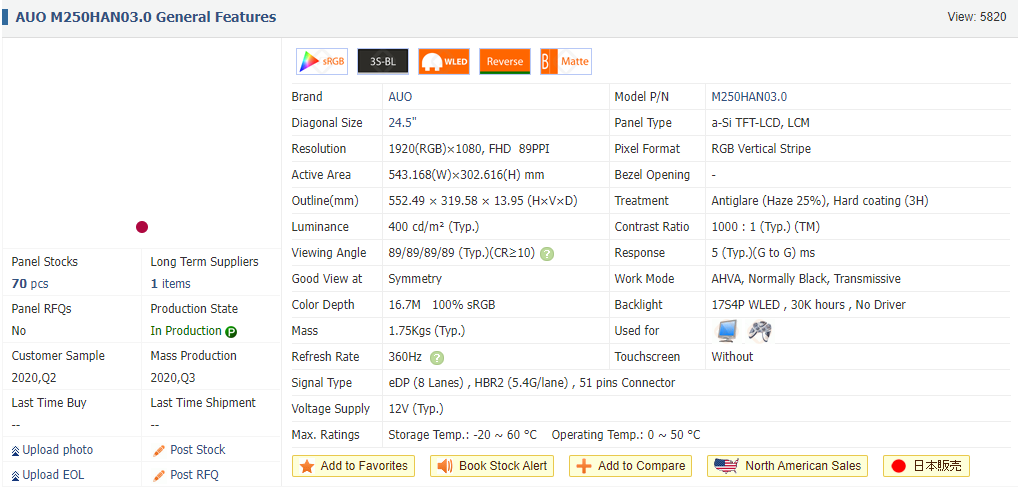Screen dimensions: 1018x487
Task: Click the Post Stock pencil icon
Action: pyautogui.click(x=158, y=451)
